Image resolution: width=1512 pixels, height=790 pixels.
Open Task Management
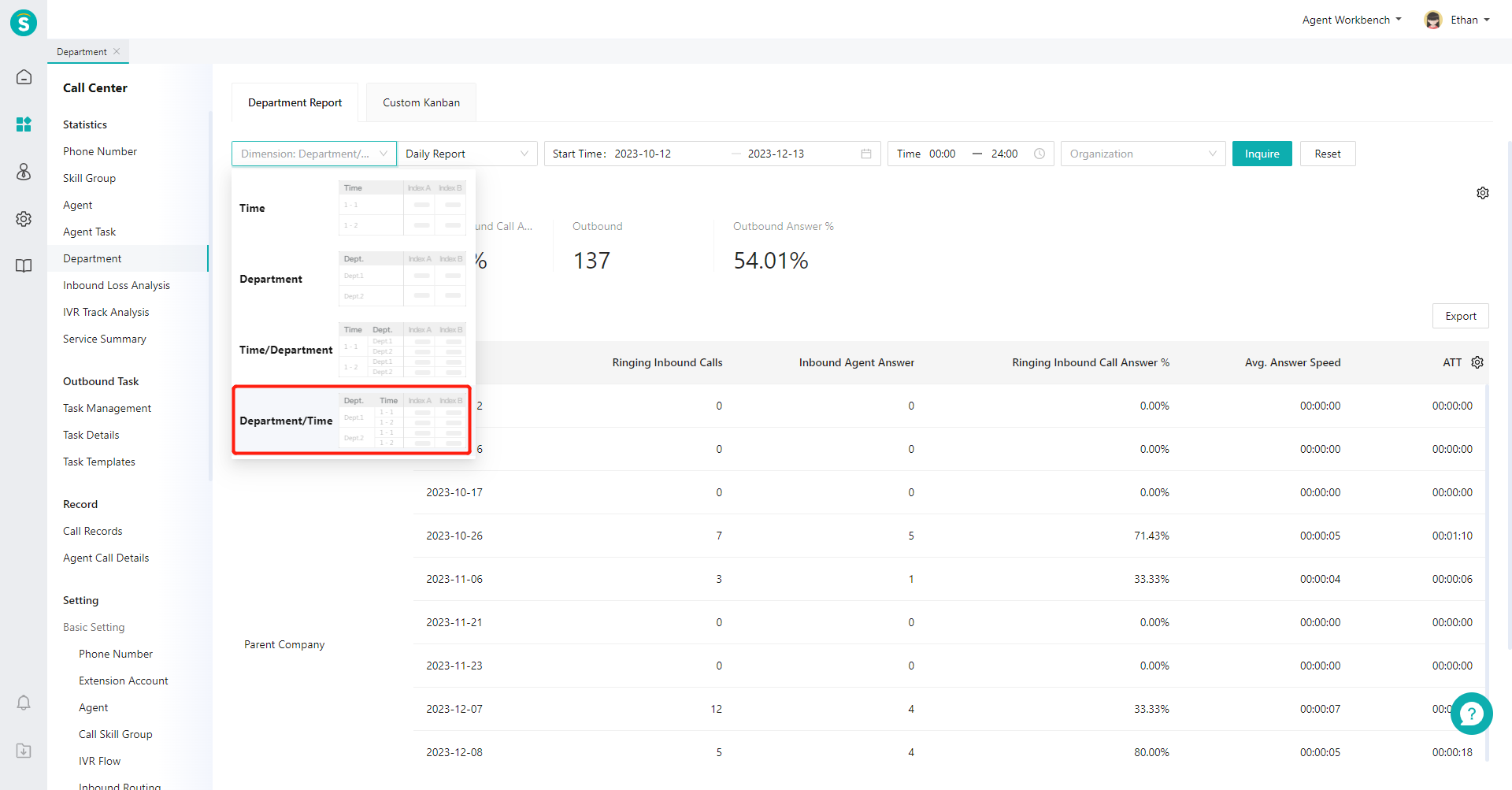coord(107,408)
